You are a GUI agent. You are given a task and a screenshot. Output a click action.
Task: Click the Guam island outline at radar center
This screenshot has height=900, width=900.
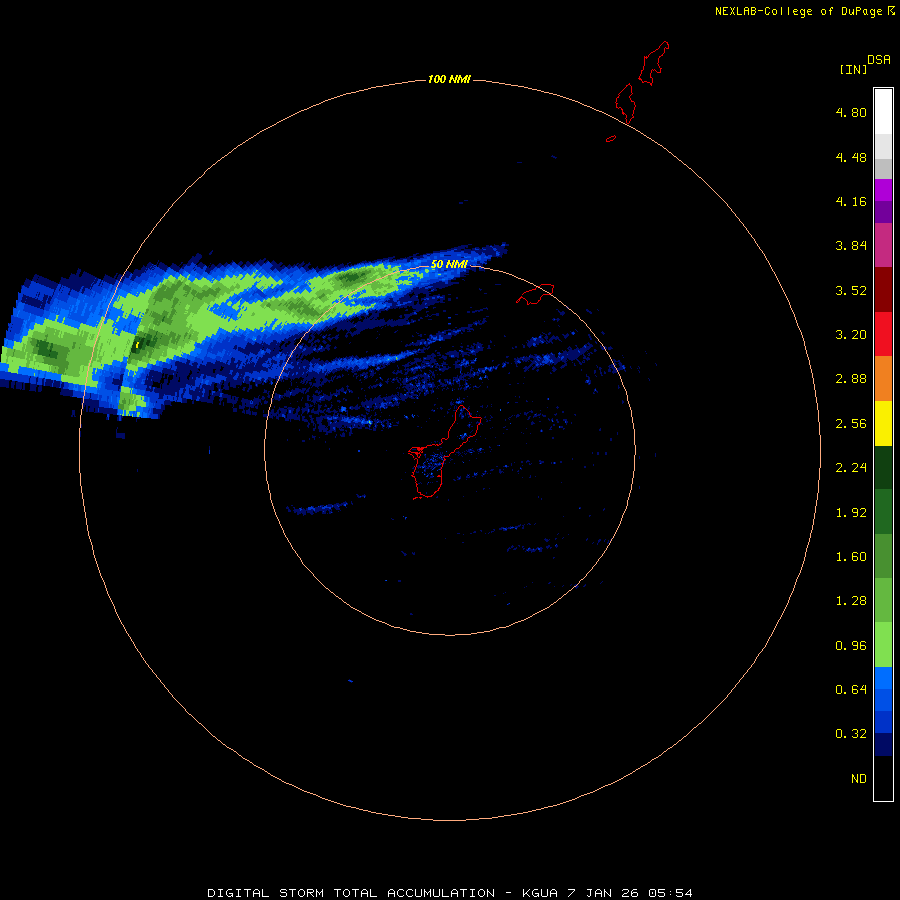pos(443,453)
